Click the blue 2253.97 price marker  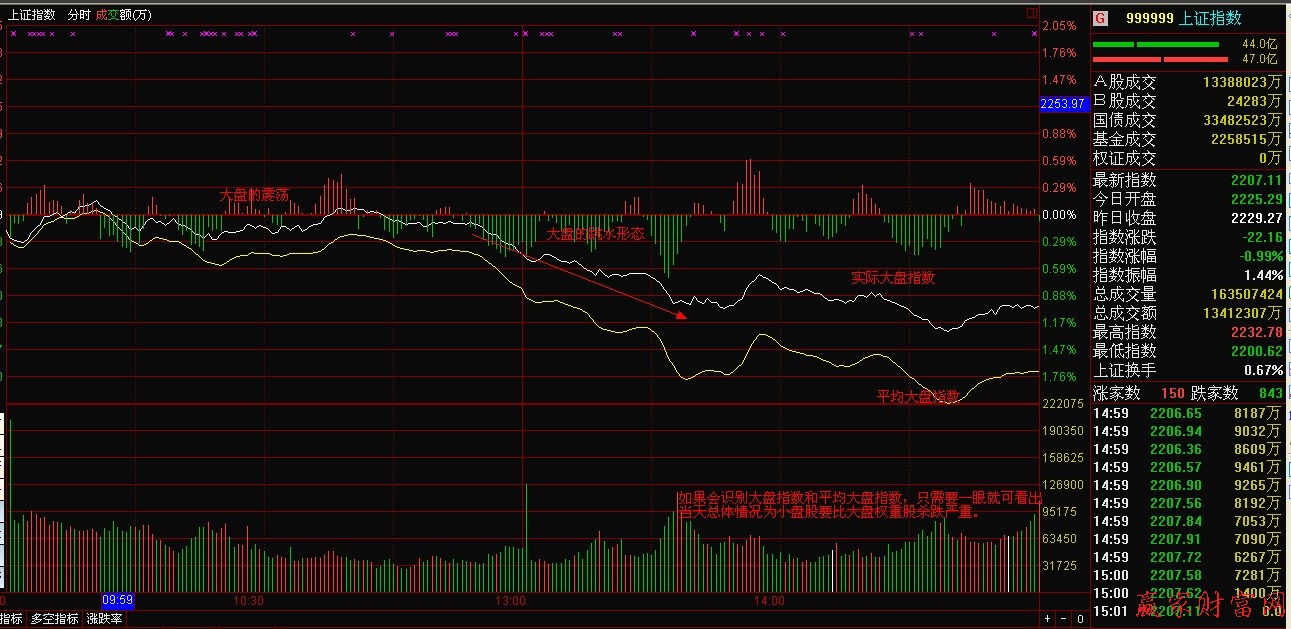[1062, 104]
